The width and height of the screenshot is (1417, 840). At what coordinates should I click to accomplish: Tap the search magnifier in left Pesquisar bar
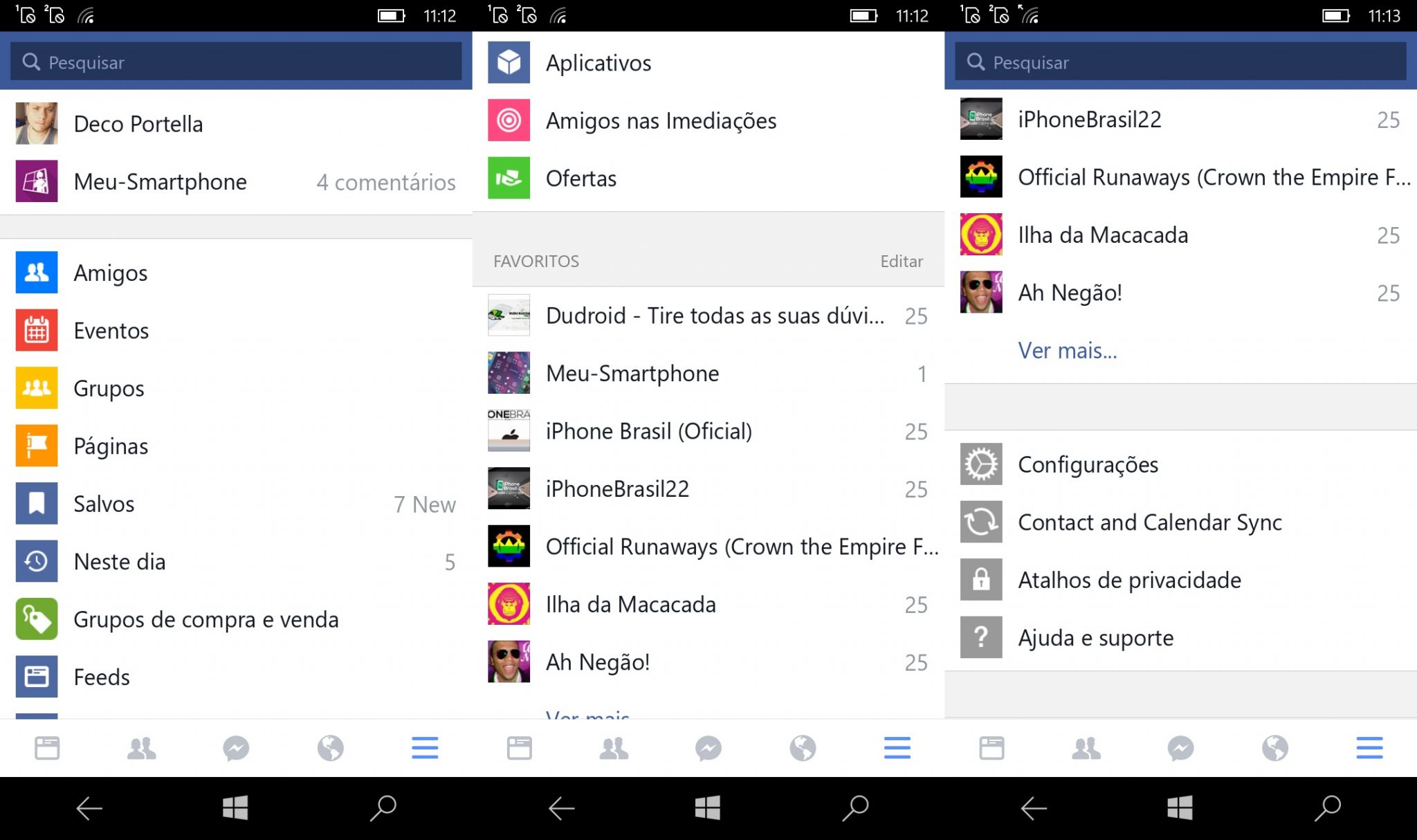pos(31,62)
